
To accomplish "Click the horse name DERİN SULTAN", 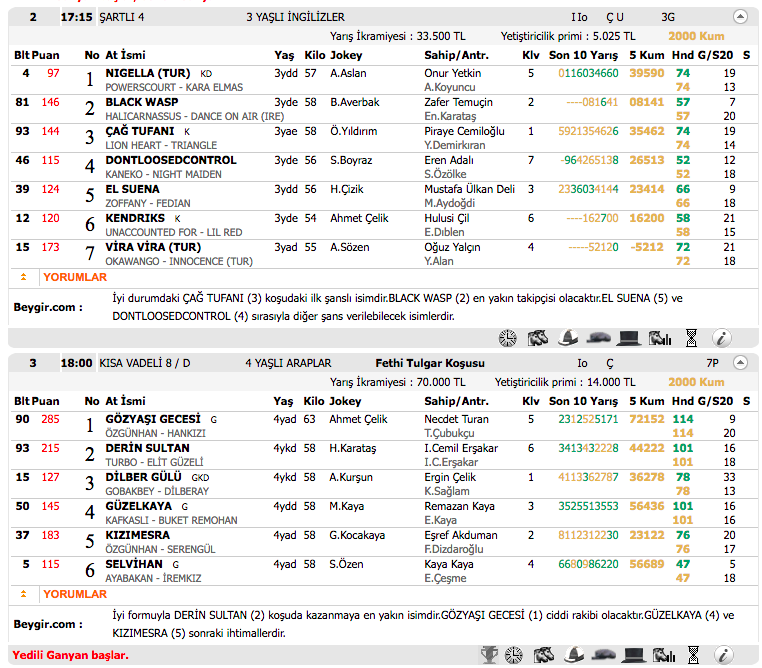I will [147, 448].
